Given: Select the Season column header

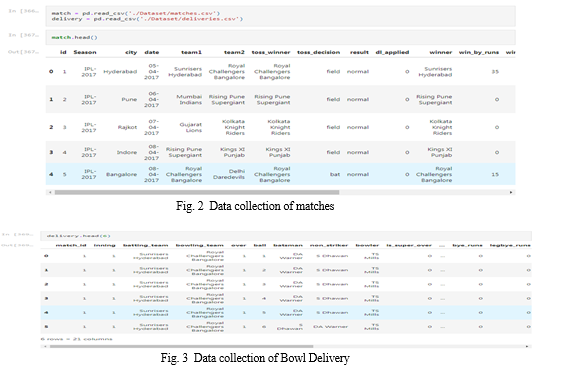Looking at the screenshot, I should tap(85, 53).
